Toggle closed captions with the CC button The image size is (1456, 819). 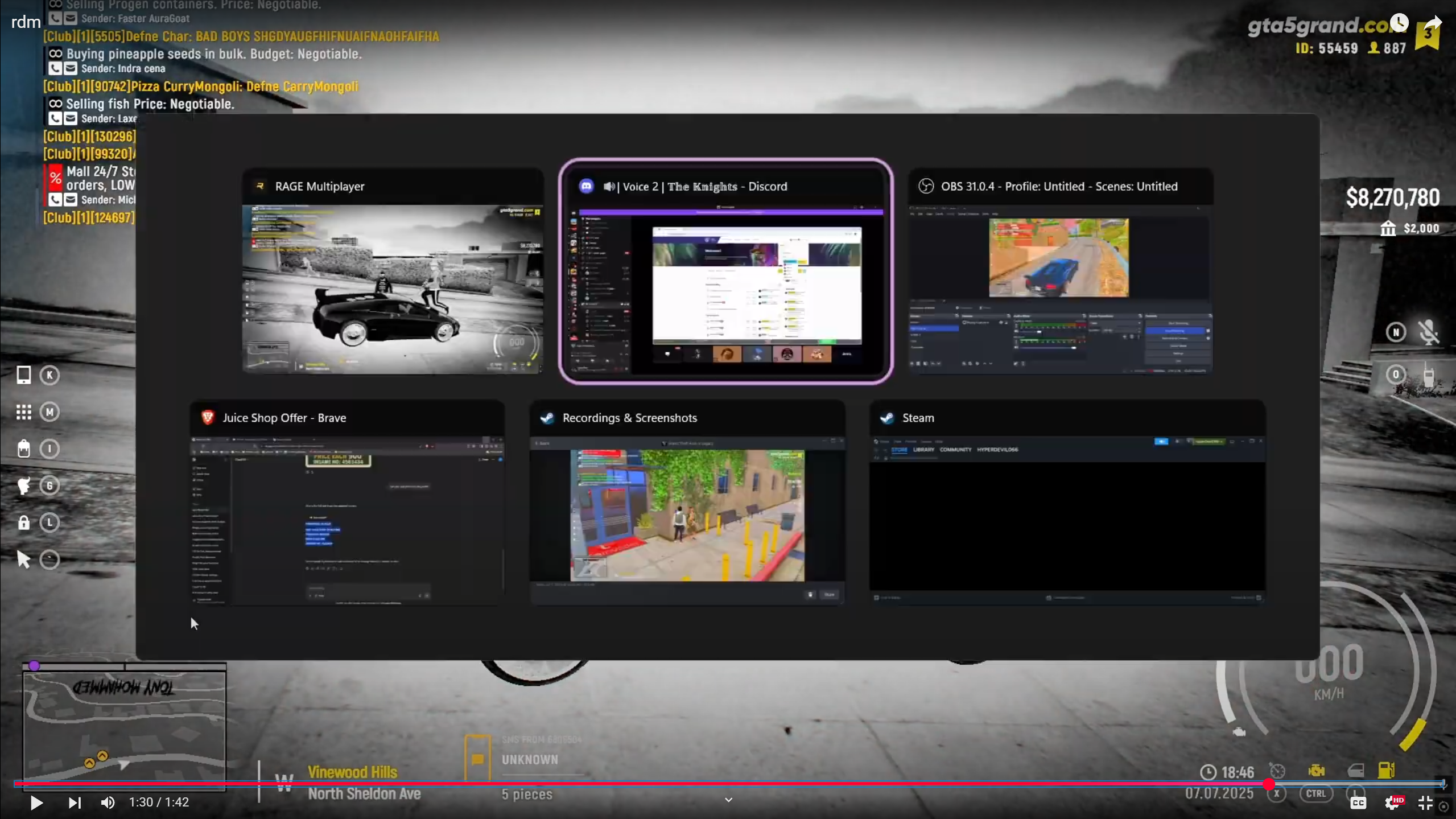pyautogui.click(x=1358, y=802)
